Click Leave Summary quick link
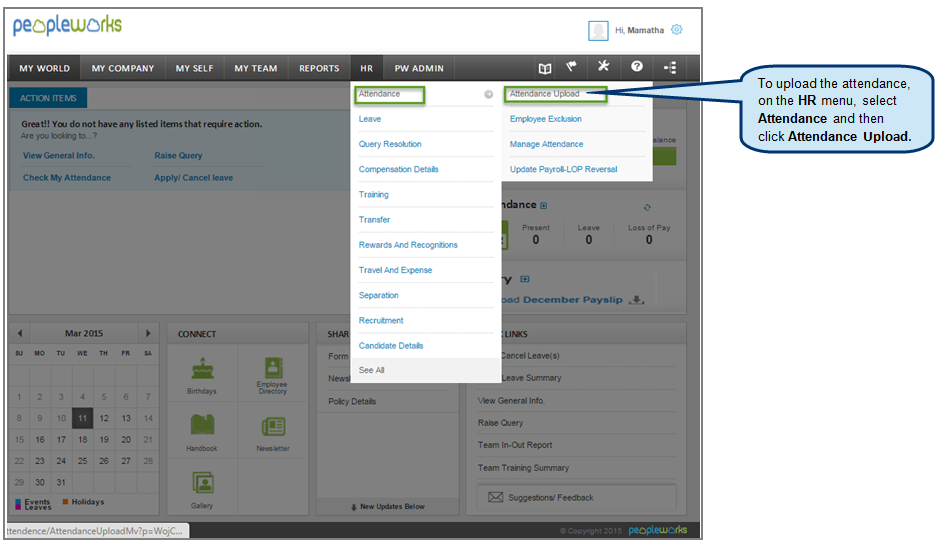Viewport: 943px width, 543px height. [x=532, y=378]
